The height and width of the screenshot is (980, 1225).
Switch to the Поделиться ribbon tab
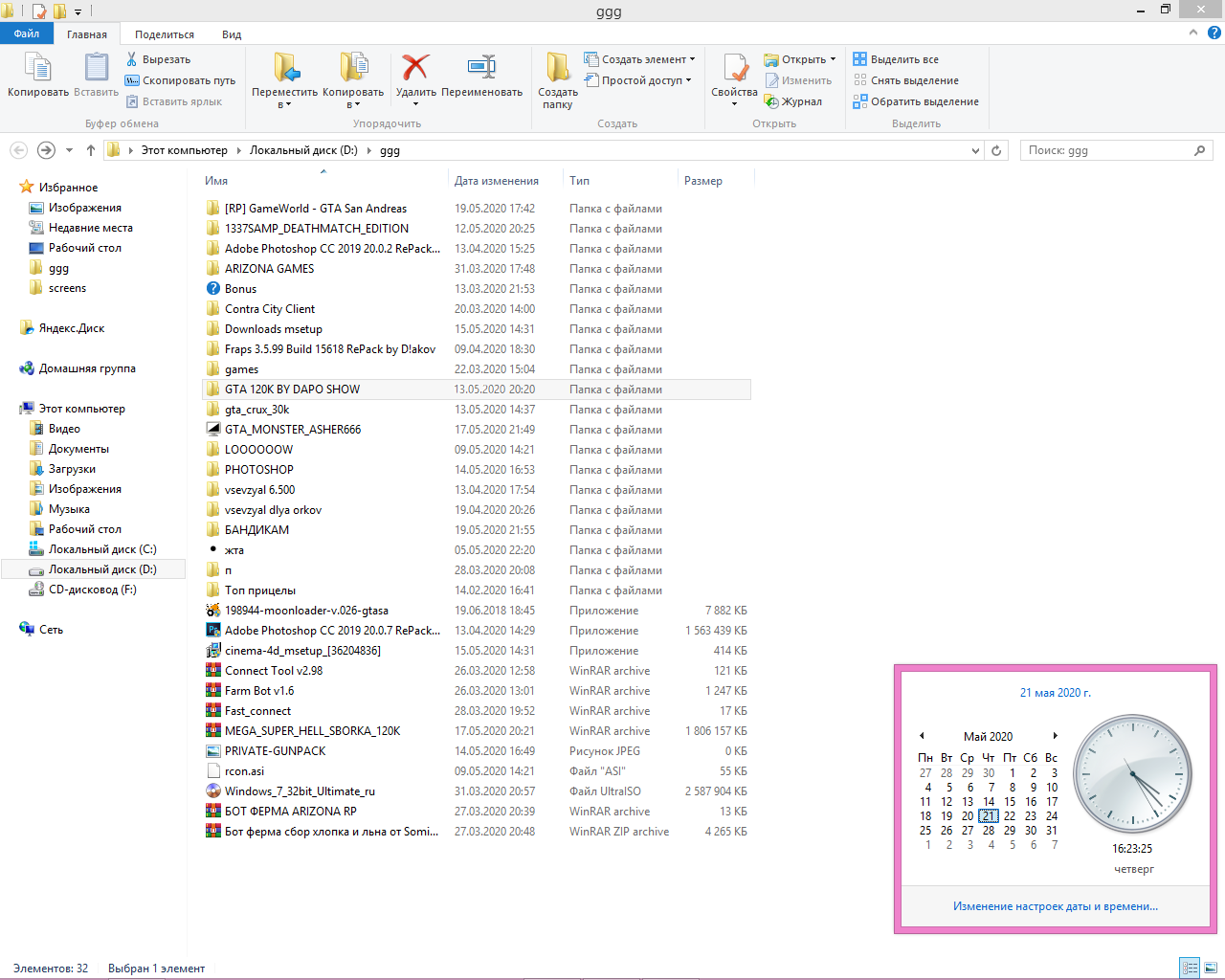pyautogui.click(x=164, y=34)
